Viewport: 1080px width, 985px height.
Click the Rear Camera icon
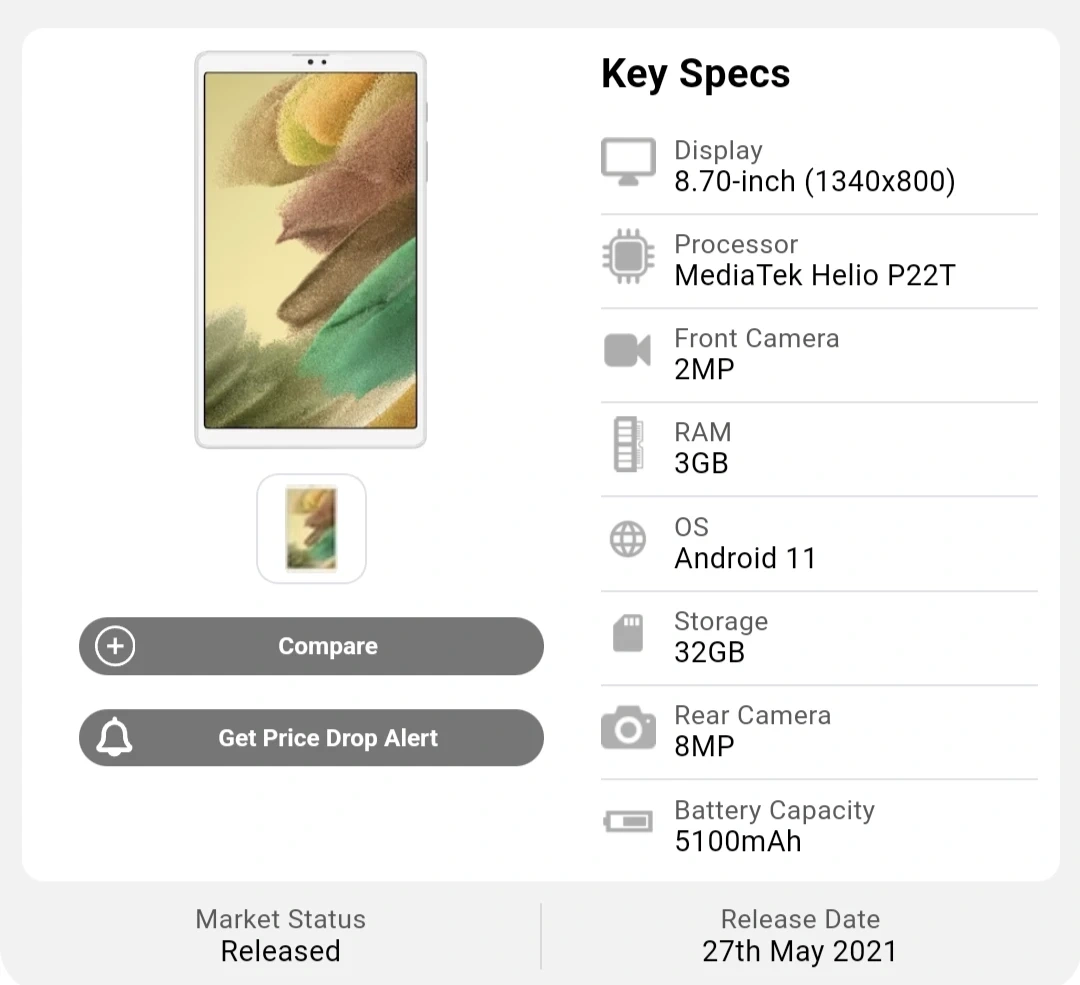click(628, 729)
